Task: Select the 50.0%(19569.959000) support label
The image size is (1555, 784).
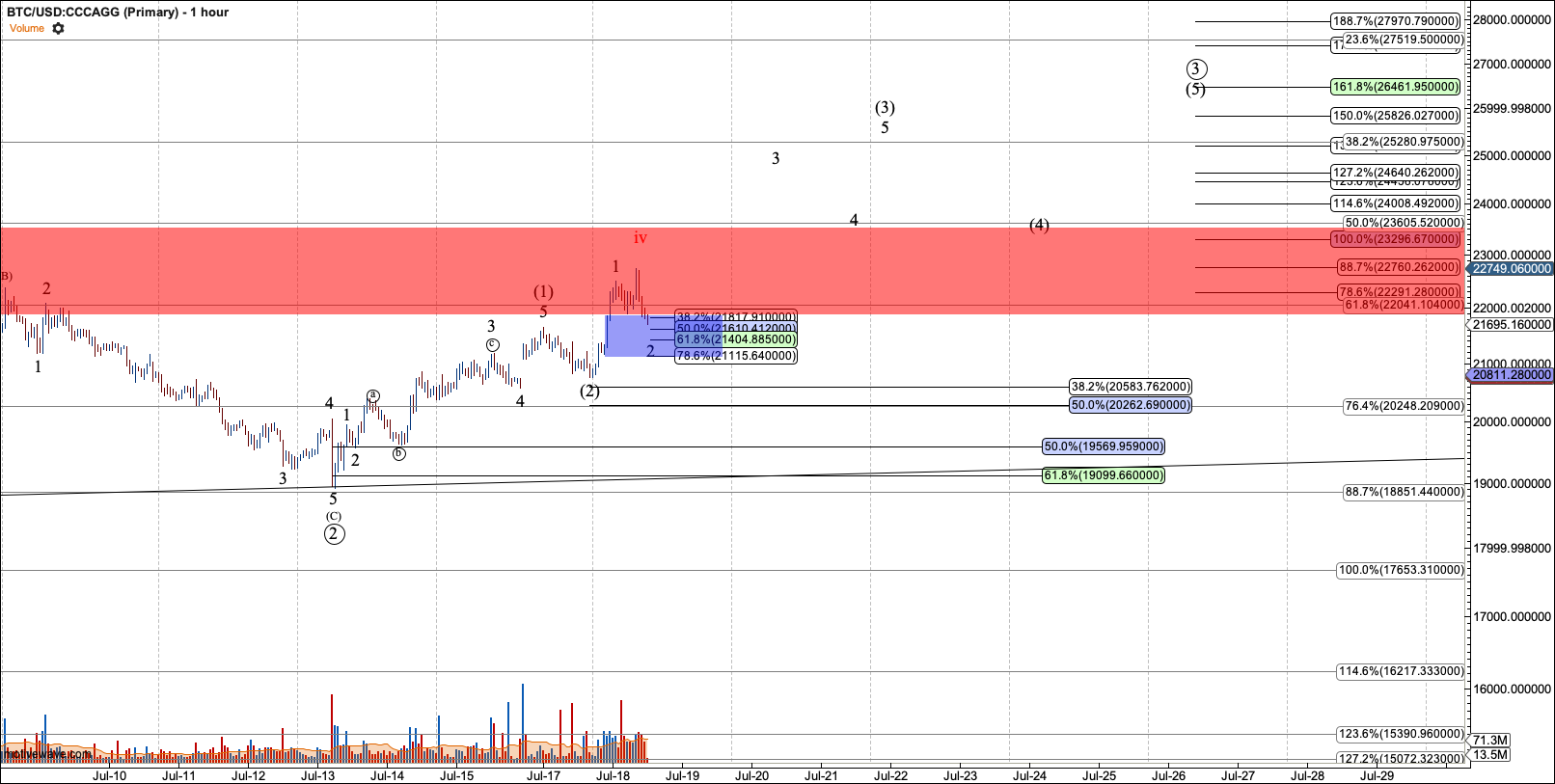Action: click(x=1104, y=446)
